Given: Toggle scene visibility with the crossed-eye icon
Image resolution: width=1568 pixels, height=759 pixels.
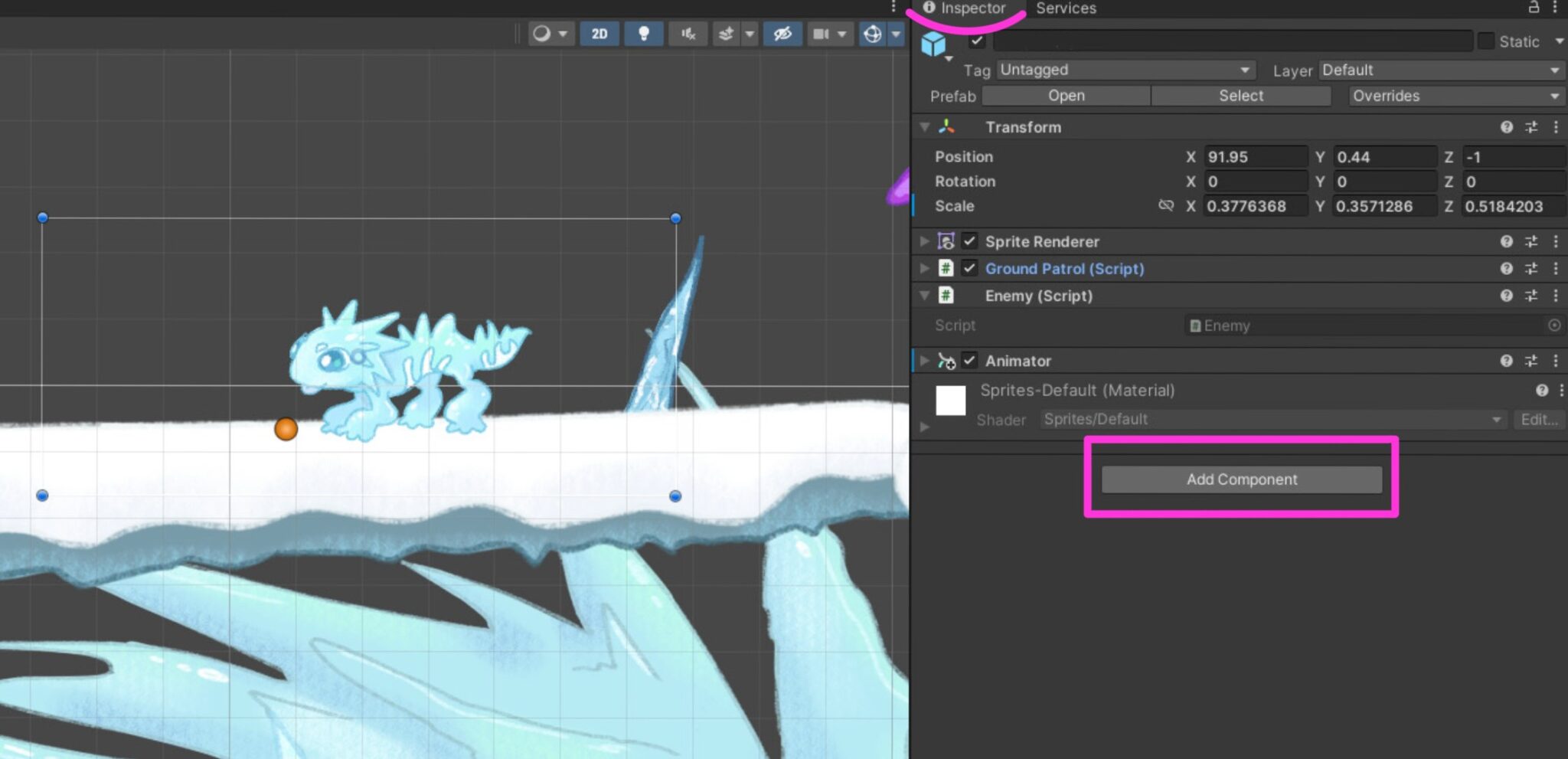Looking at the screenshot, I should [x=782, y=34].
